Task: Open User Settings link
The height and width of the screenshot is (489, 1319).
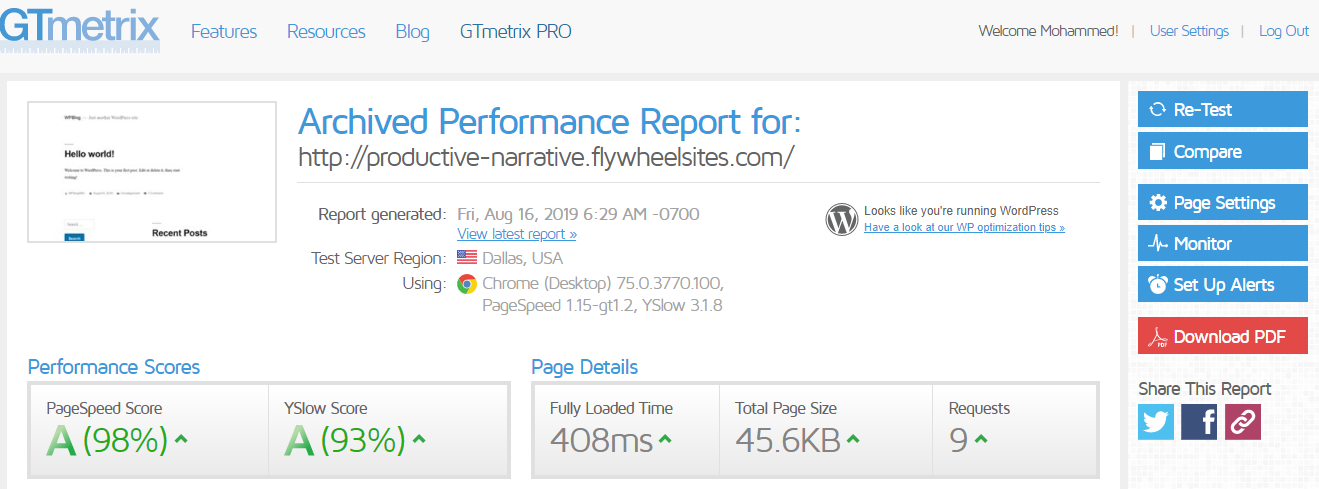Action: click(1189, 31)
